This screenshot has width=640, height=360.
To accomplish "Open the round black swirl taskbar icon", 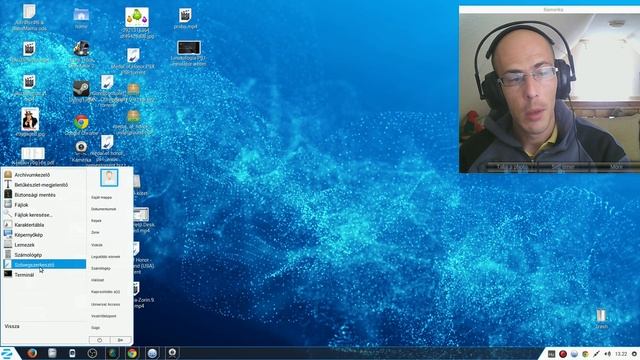I will [92, 353].
